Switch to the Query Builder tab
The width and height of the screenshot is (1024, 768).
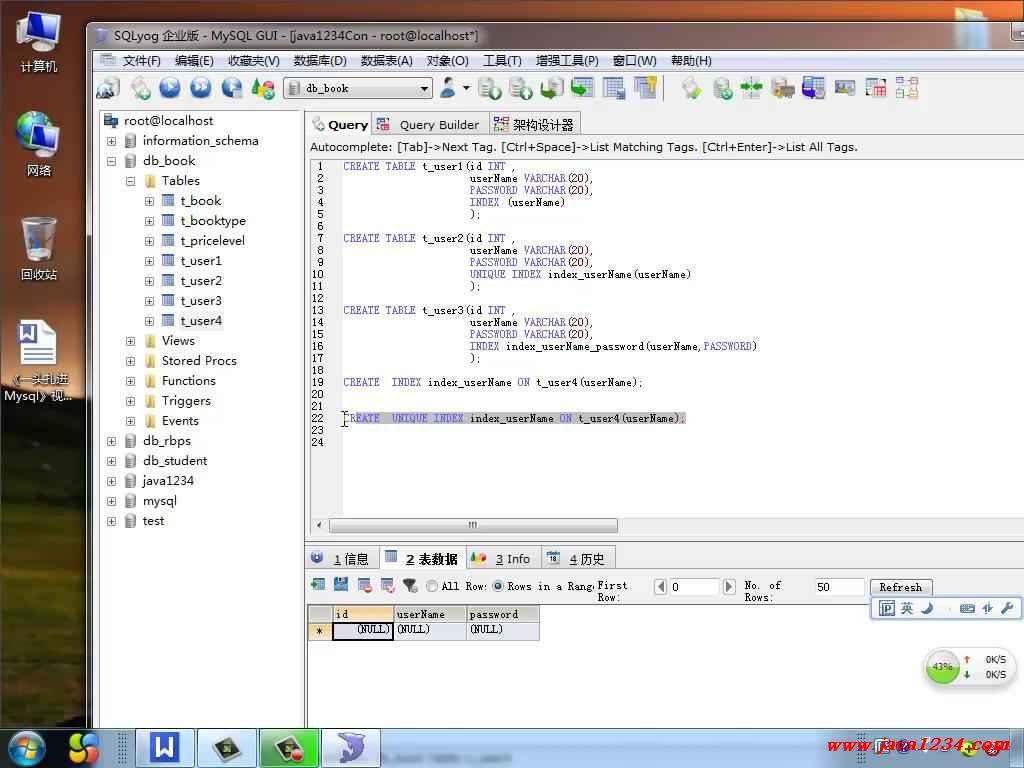click(430, 125)
